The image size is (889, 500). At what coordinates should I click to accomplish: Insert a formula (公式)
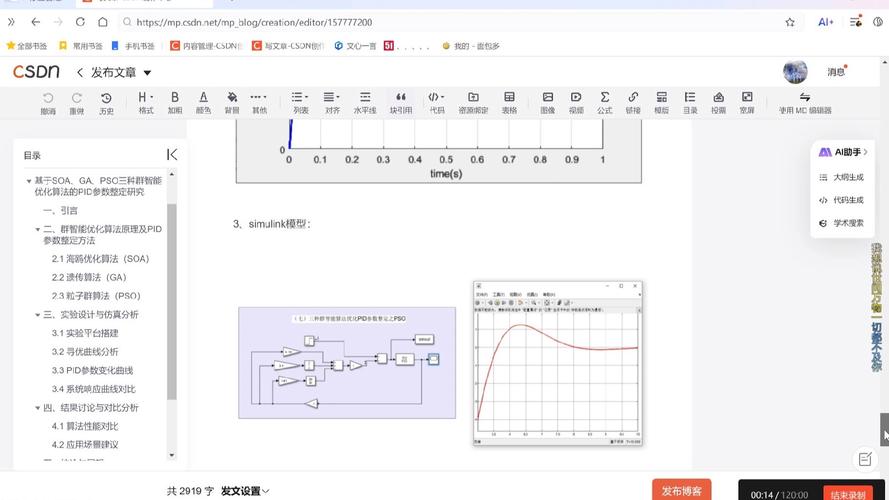point(604,103)
